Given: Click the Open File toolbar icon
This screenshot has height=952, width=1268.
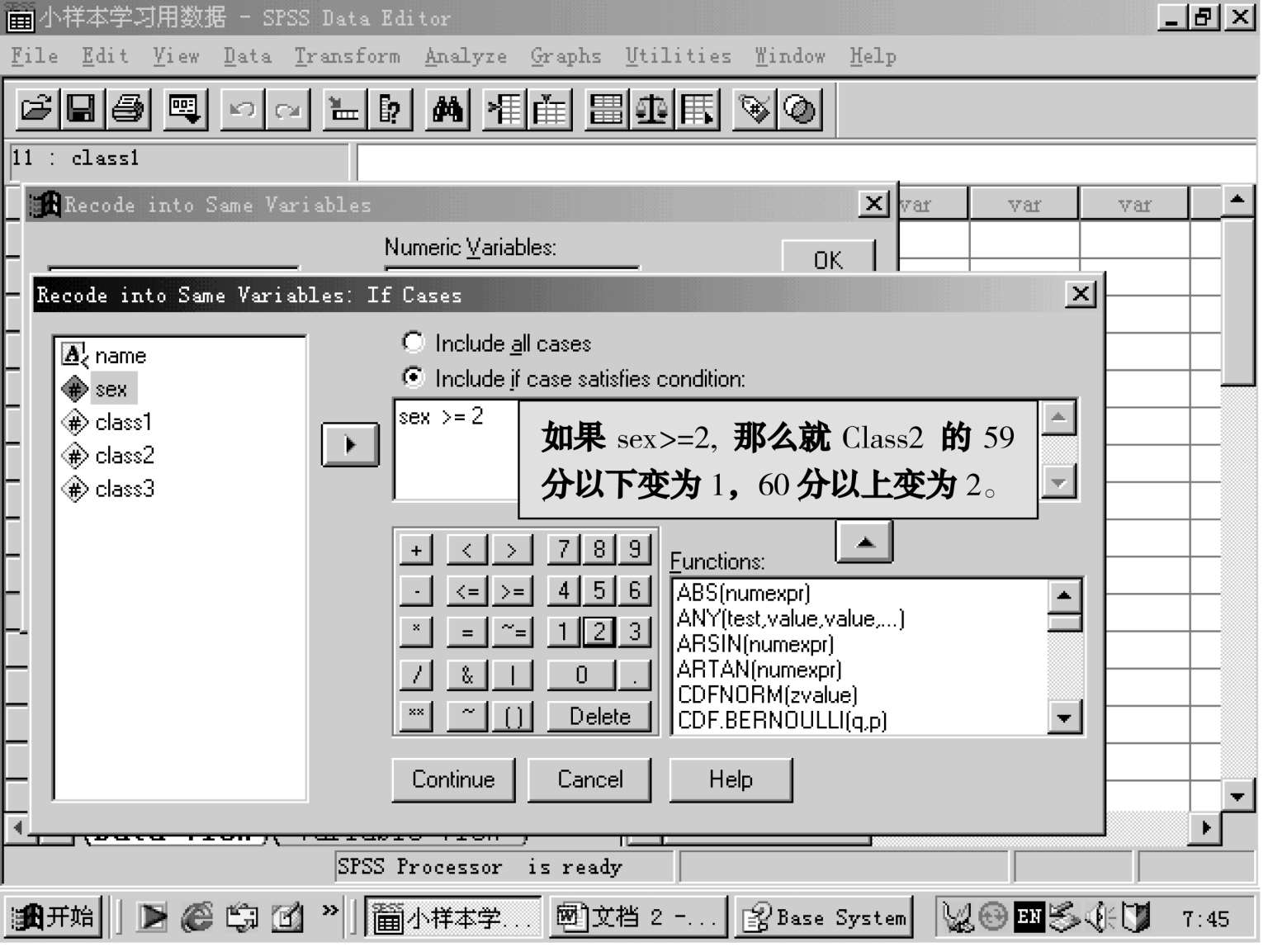Looking at the screenshot, I should pos(37,109).
